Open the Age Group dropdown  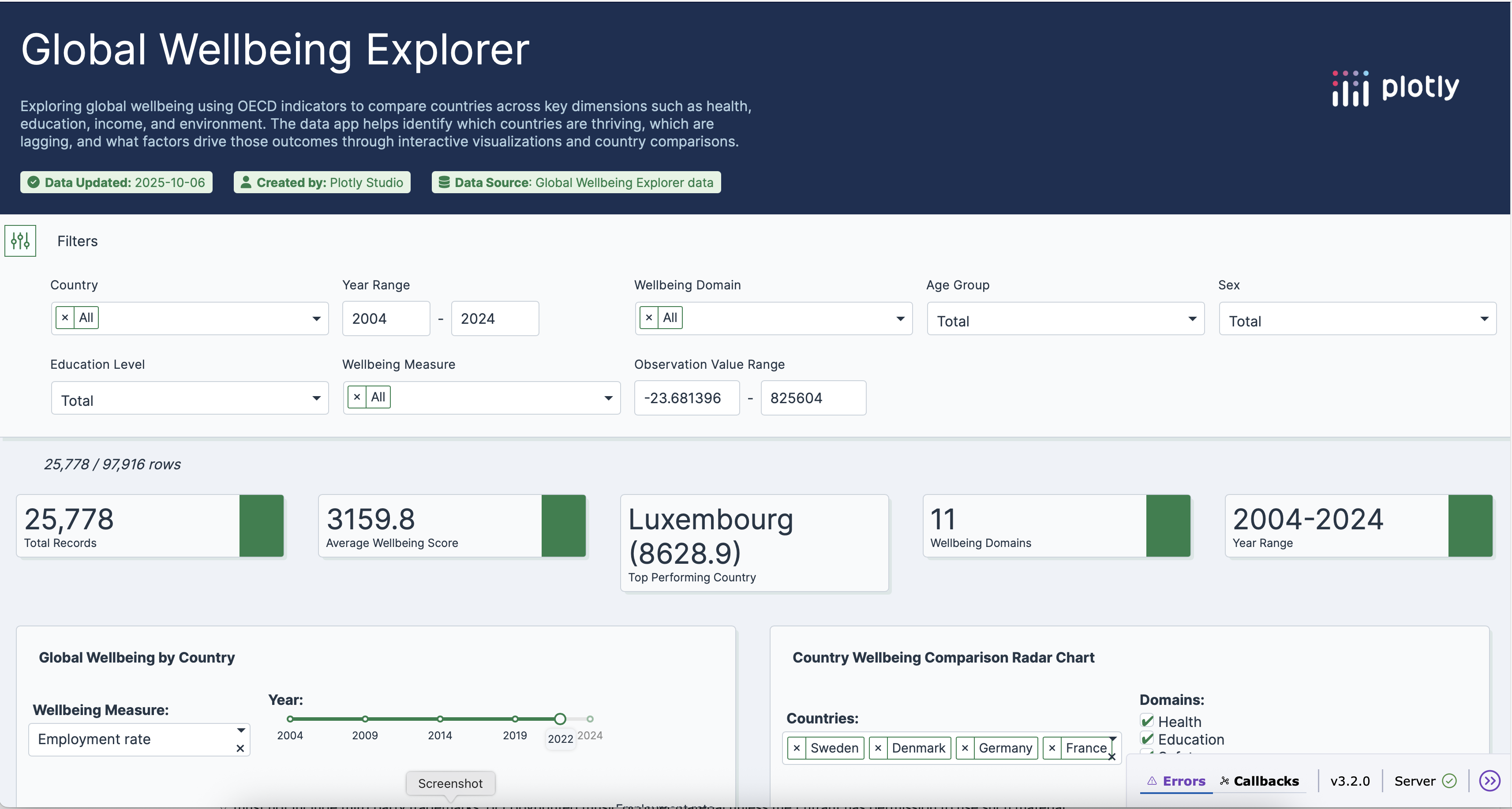pos(1065,319)
